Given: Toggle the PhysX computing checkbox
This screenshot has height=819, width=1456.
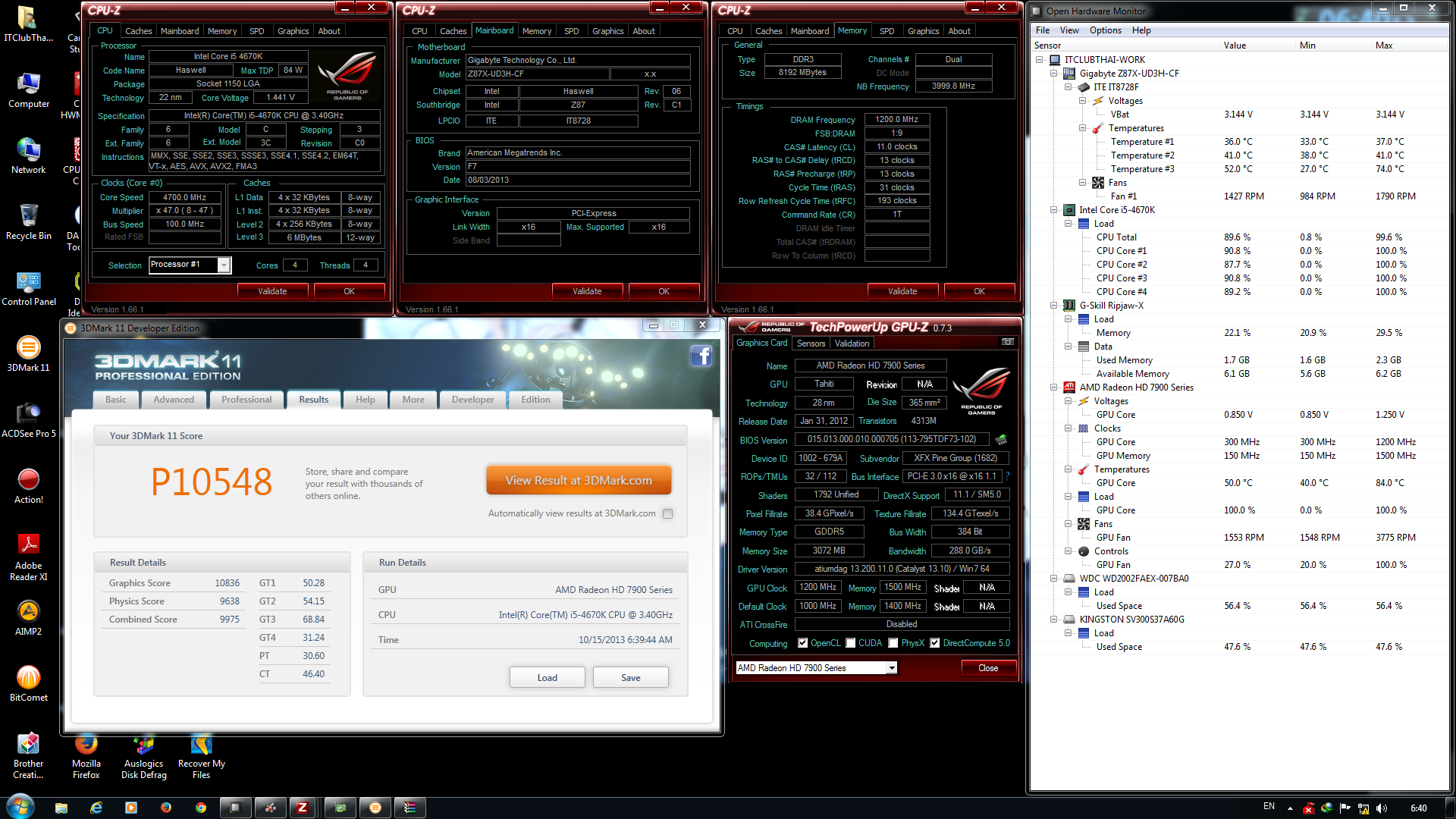Looking at the screenshot, I should click(x=893, y=643).
